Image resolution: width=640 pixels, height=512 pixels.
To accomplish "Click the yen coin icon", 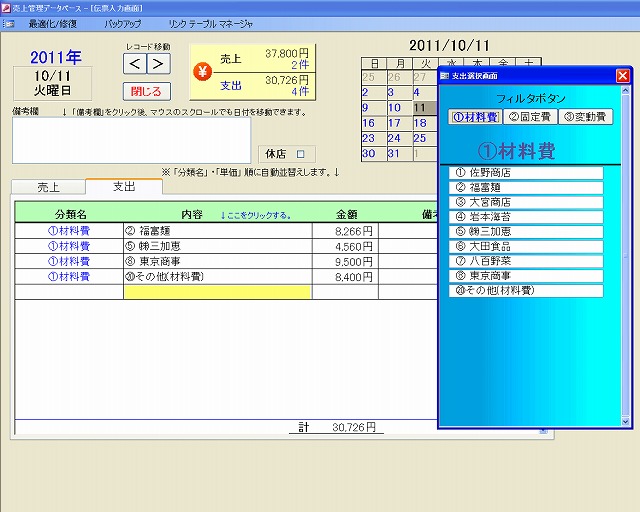I will coord(202,72).
